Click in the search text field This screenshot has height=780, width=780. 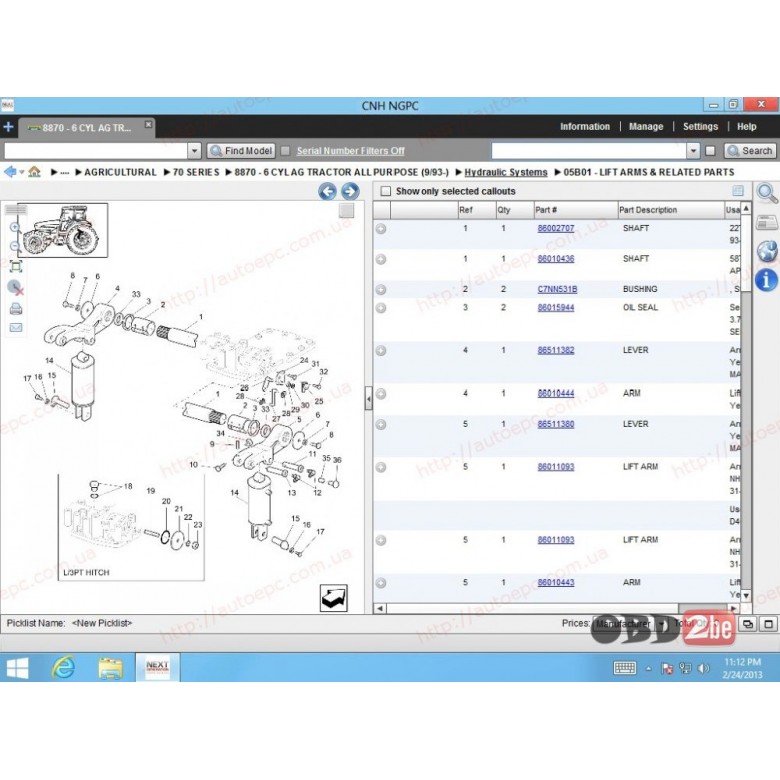tap(589, 151)
